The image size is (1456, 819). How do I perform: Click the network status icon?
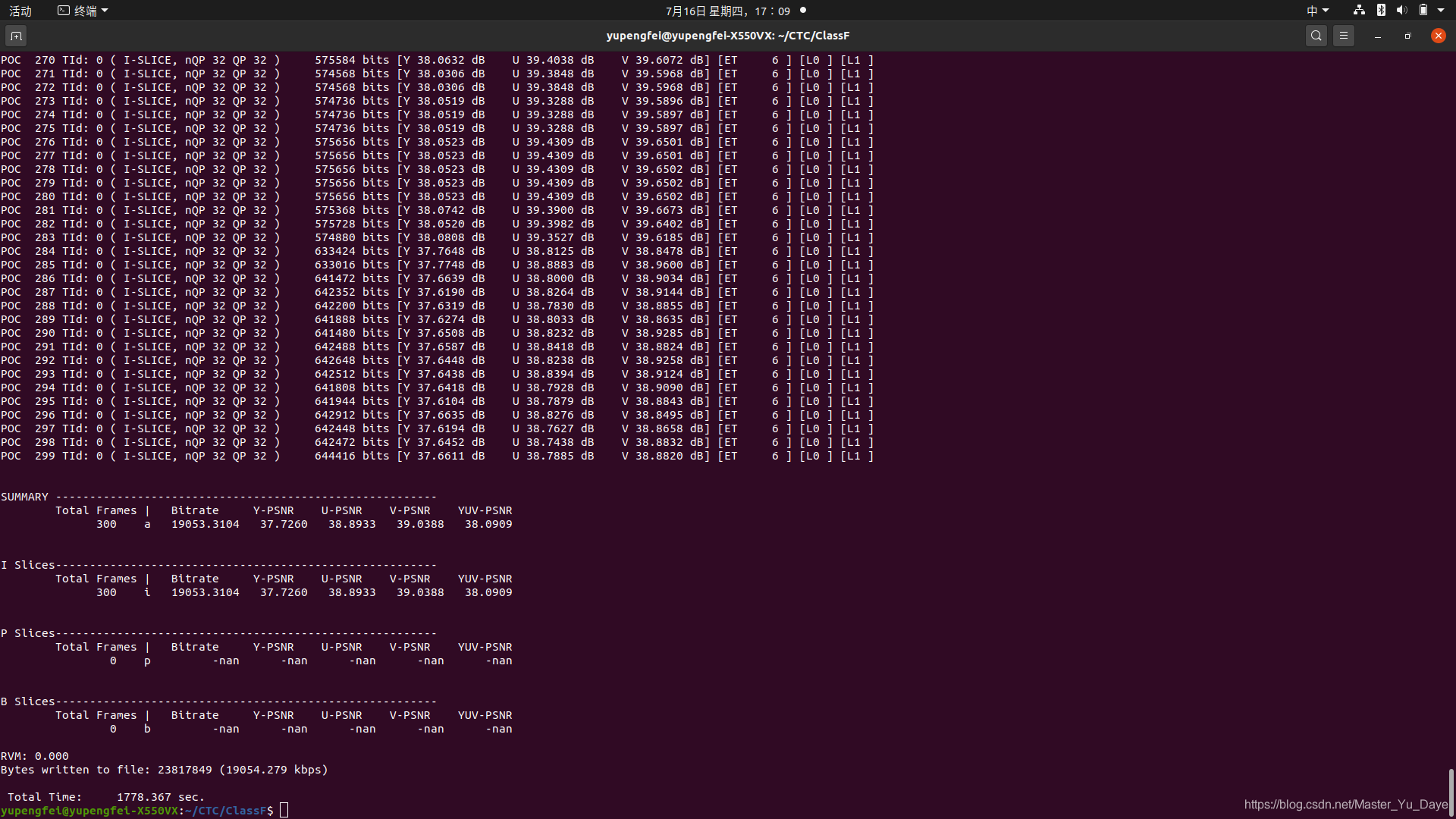click(x=1359, y=11)
